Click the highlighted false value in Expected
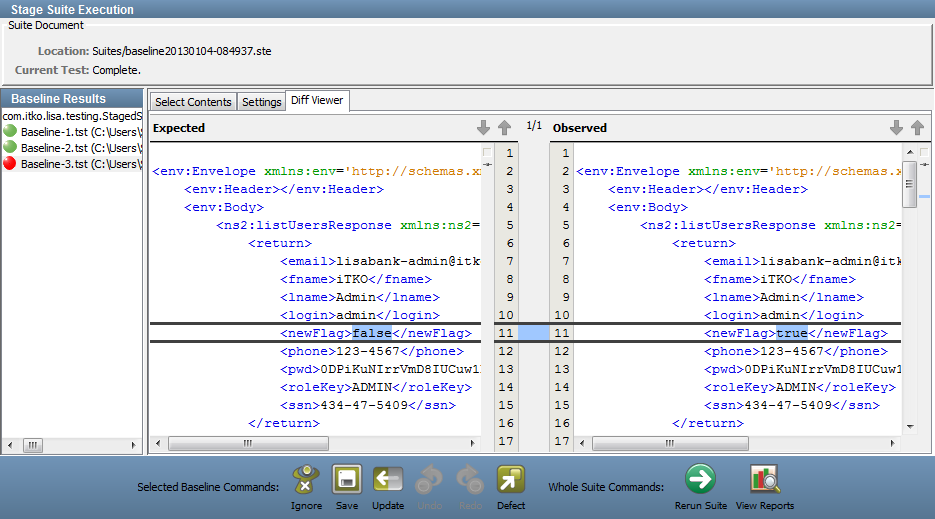The height and width of the screenshot is (519, 935). coord(370,333)
